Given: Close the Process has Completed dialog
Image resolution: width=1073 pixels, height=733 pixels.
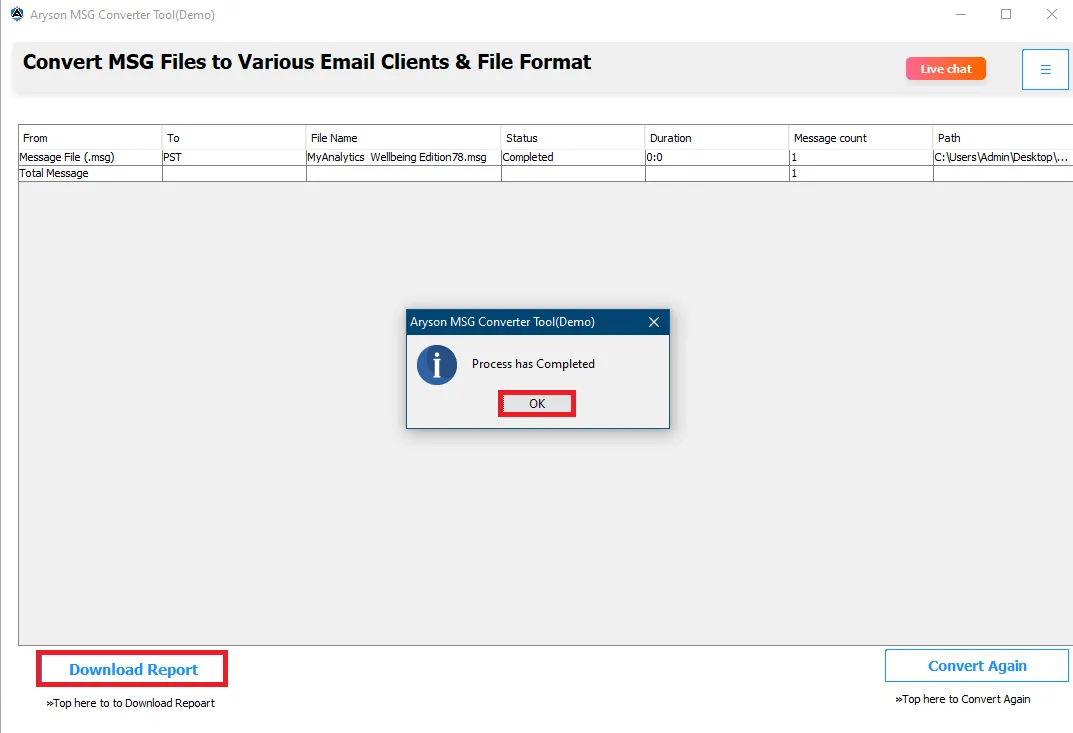Looking at the screenshot, I should pos(654,322).
